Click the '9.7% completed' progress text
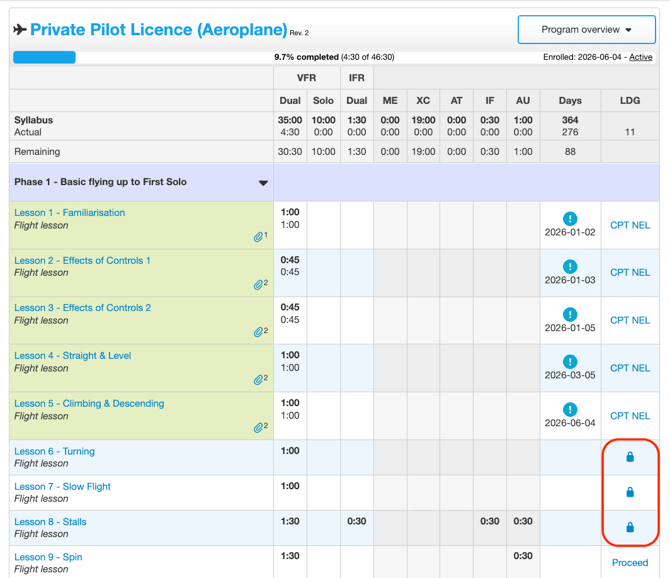Viewport: 670px width, 578px height. [x=306, y=57]
